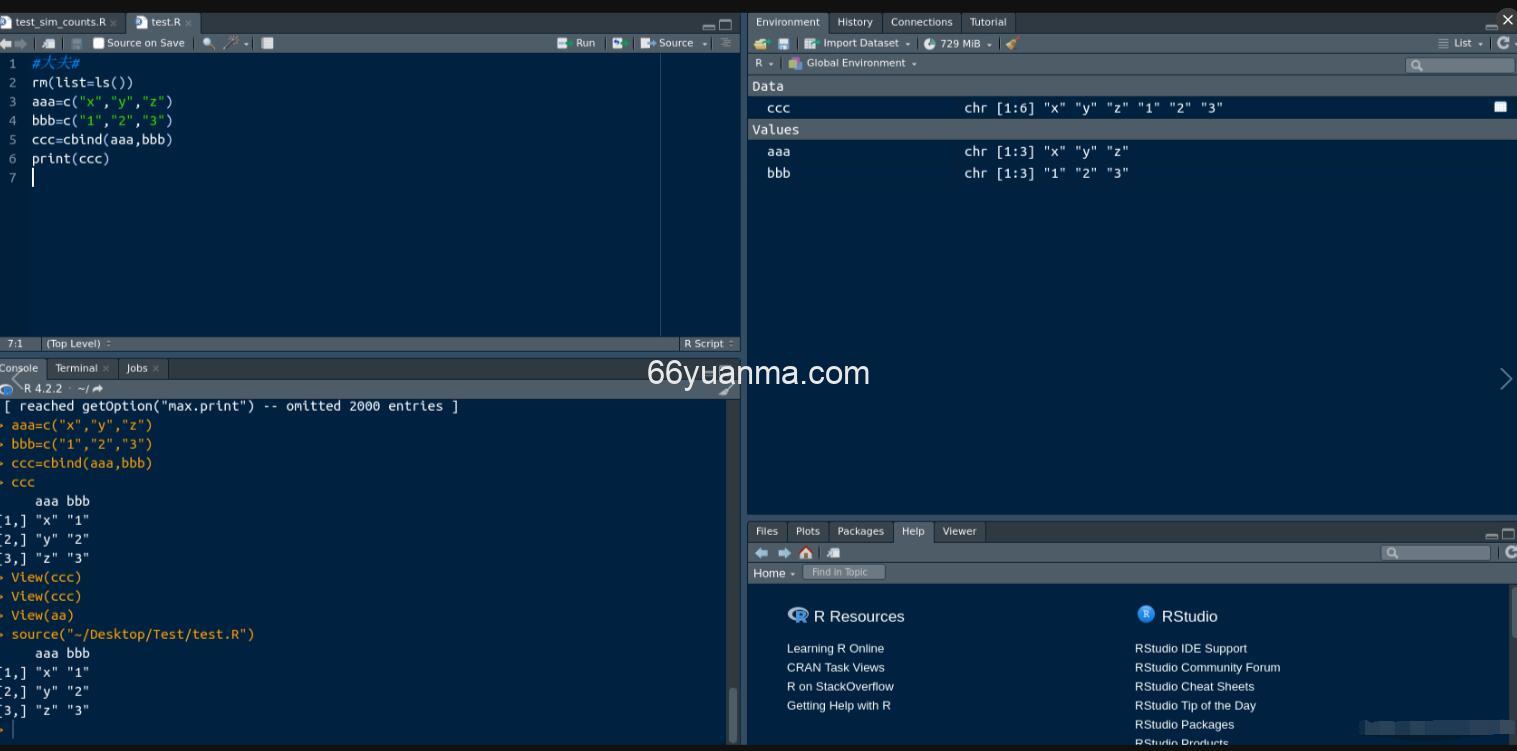Image resolution: width=1517 pixels, height=751 pixels.
Task: Click the Find in Topic field
Action: click(x=843, y=572)
